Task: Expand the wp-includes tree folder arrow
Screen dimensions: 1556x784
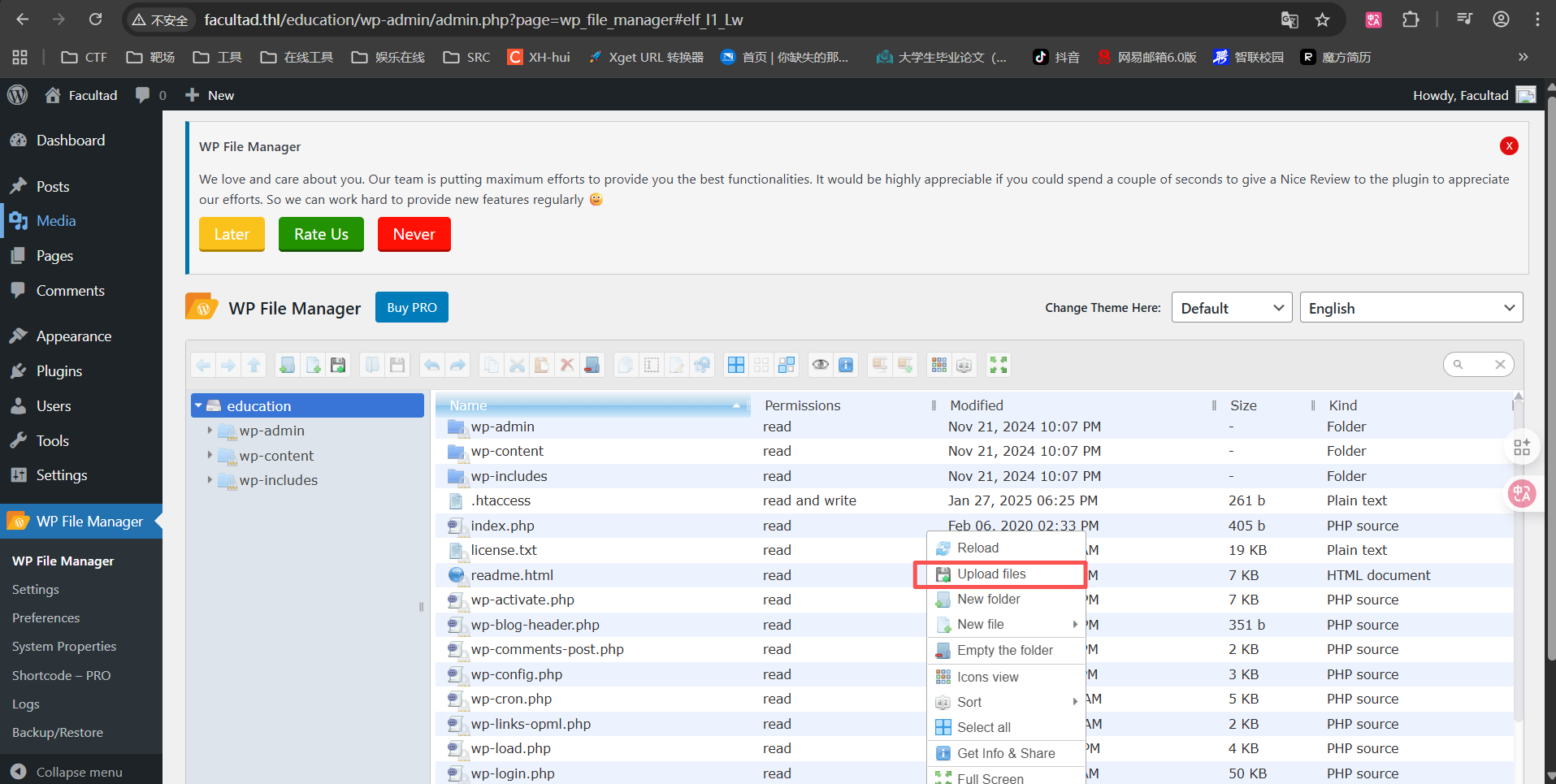Action: click(x=210, y=480)
